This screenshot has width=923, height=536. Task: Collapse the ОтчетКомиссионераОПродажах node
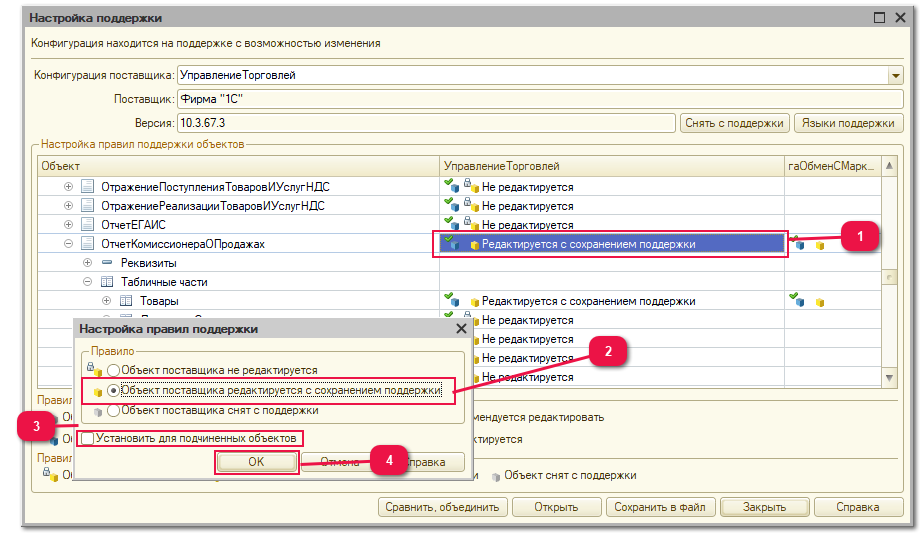(x=68, y=243)
